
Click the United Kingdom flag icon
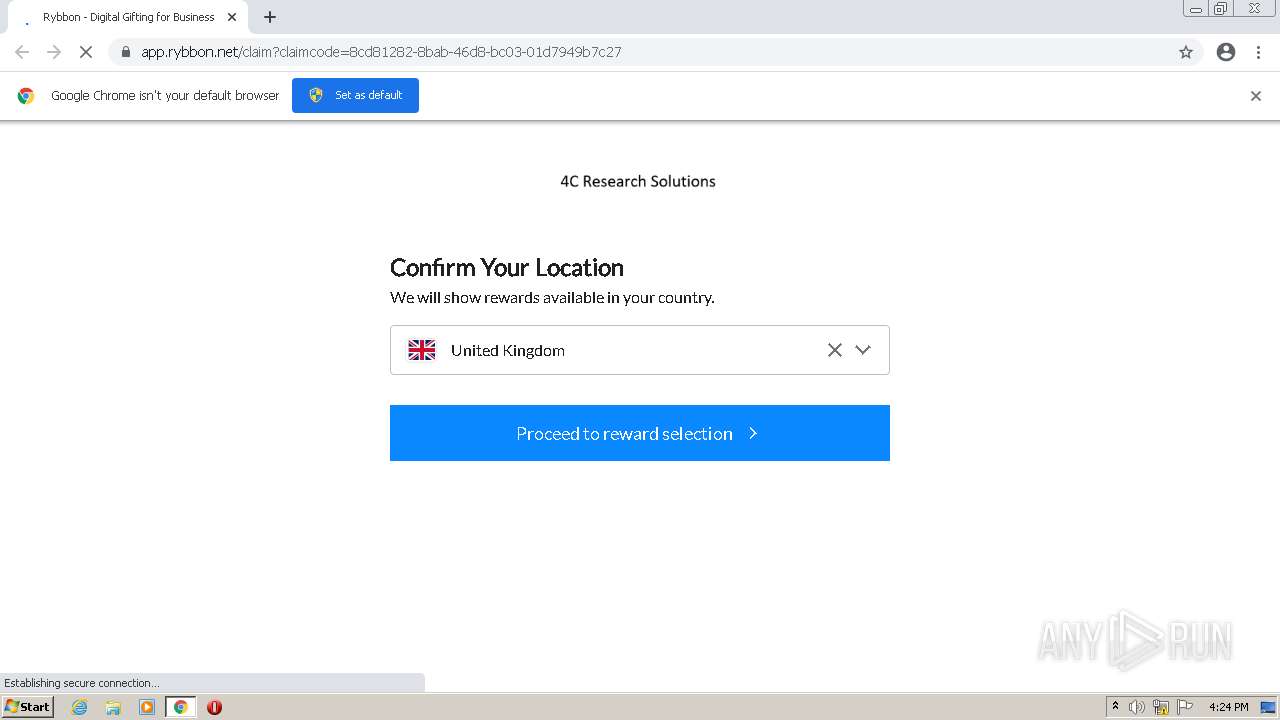click(422, 350)
